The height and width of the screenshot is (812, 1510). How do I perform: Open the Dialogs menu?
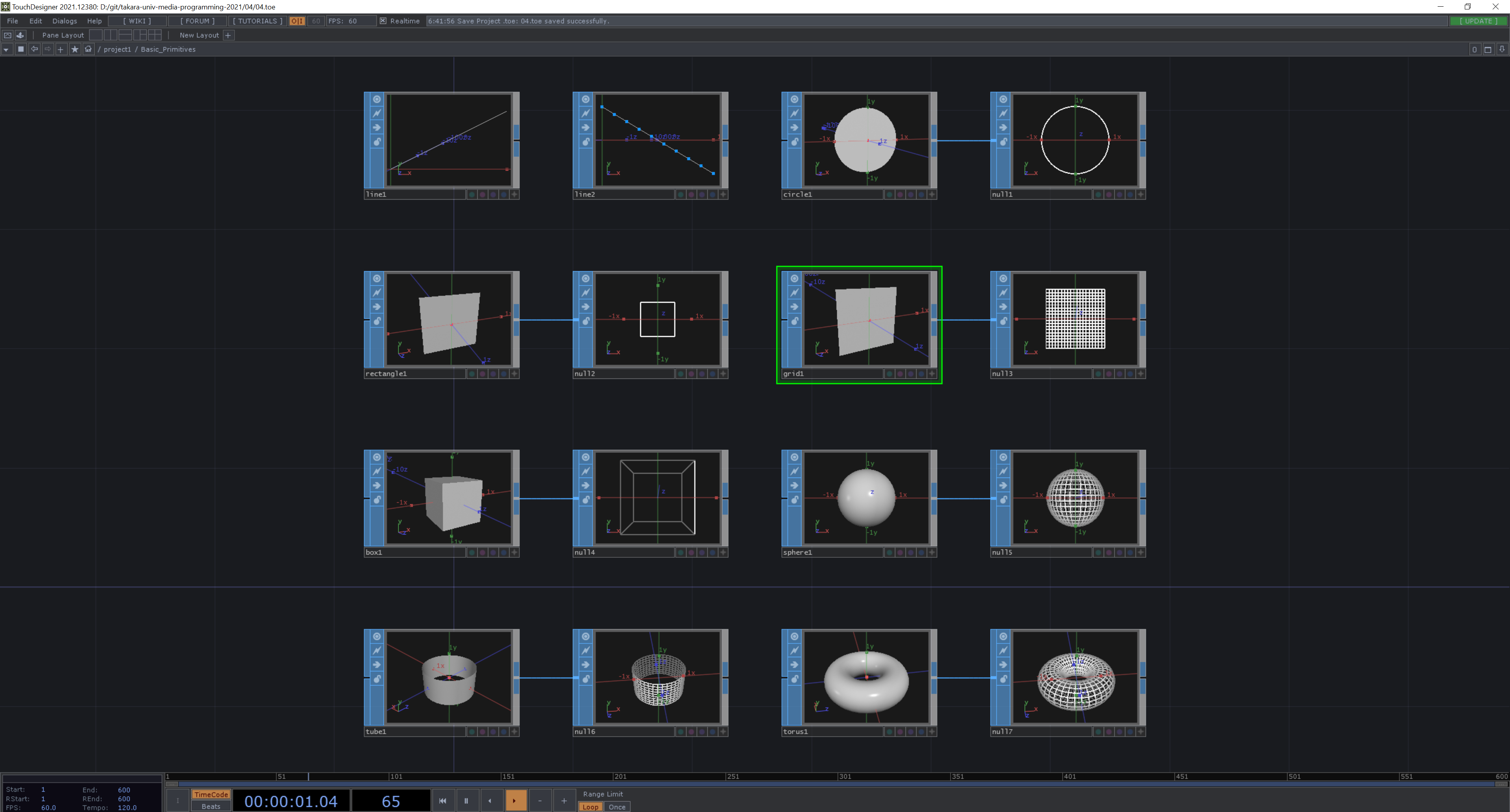pyautogui.click(x=64, y=21)
